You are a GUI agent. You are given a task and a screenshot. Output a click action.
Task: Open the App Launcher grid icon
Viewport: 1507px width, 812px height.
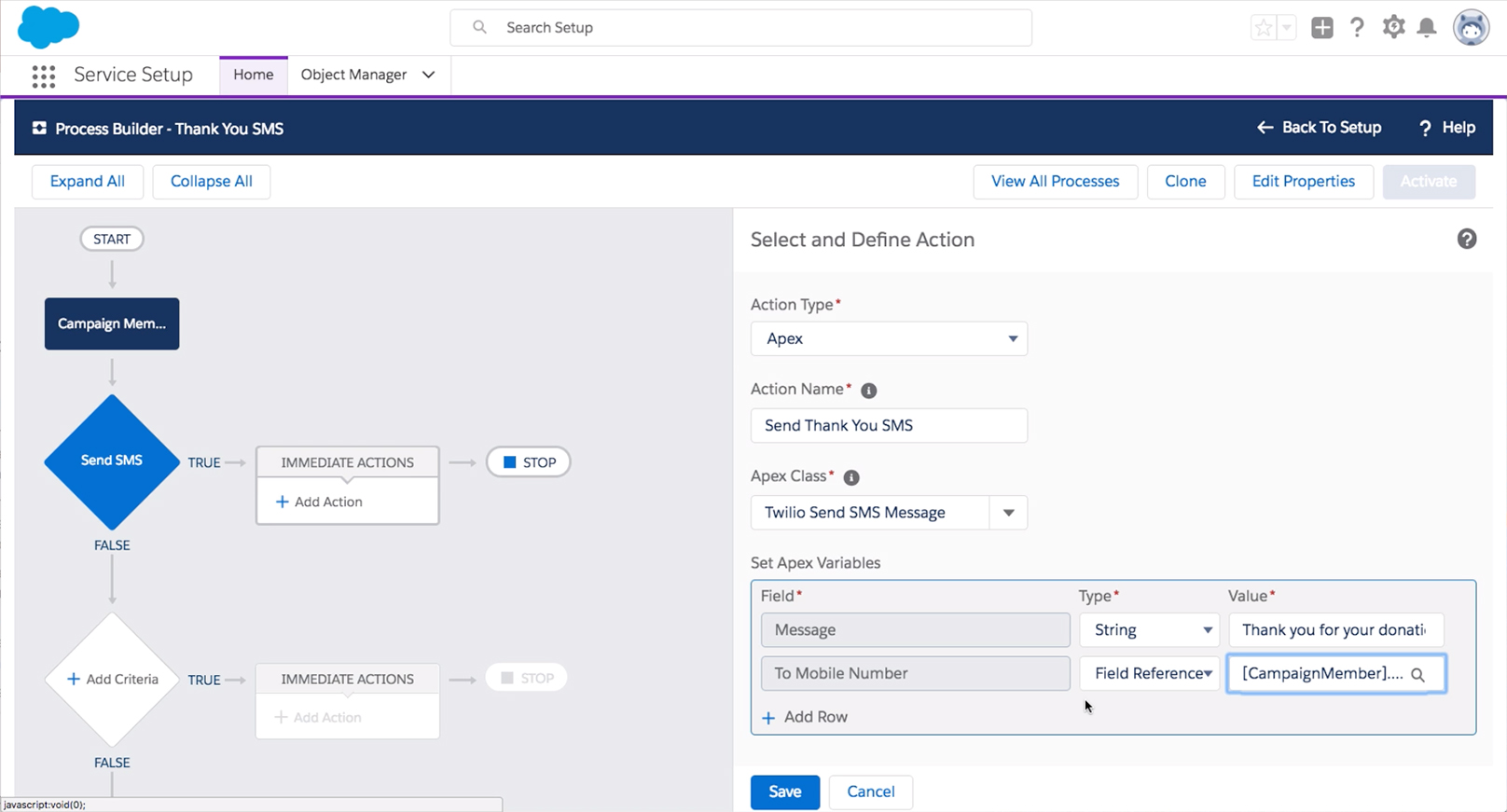coord(43,76)
